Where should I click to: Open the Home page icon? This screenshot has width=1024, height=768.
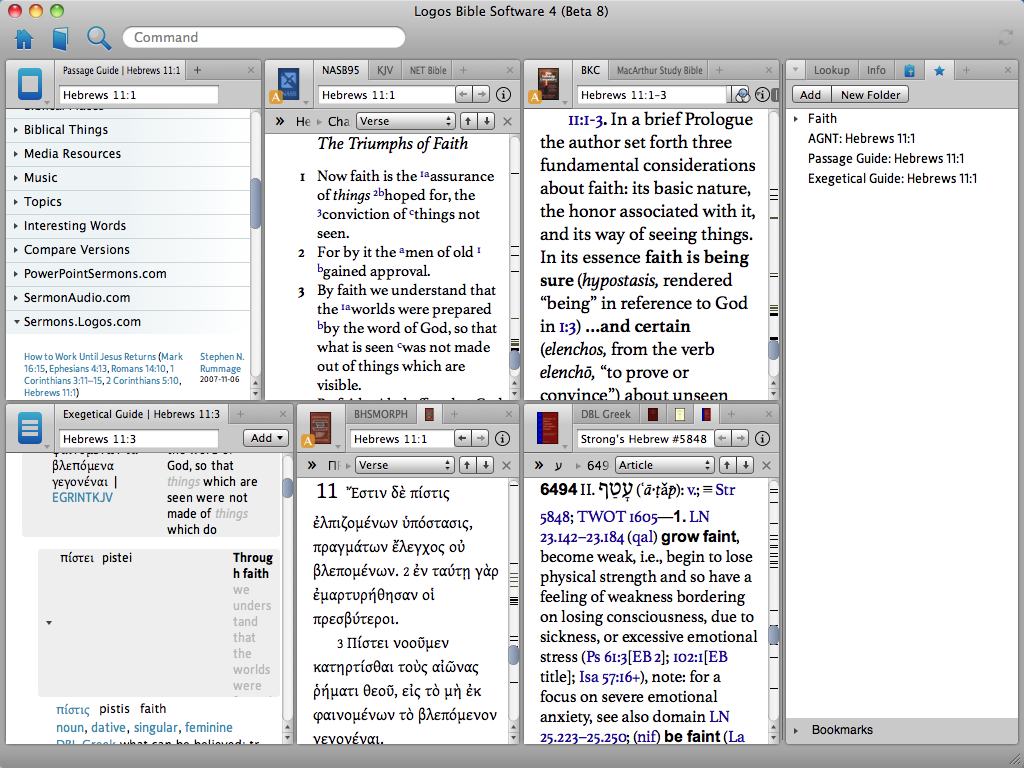tap(24, 39)
